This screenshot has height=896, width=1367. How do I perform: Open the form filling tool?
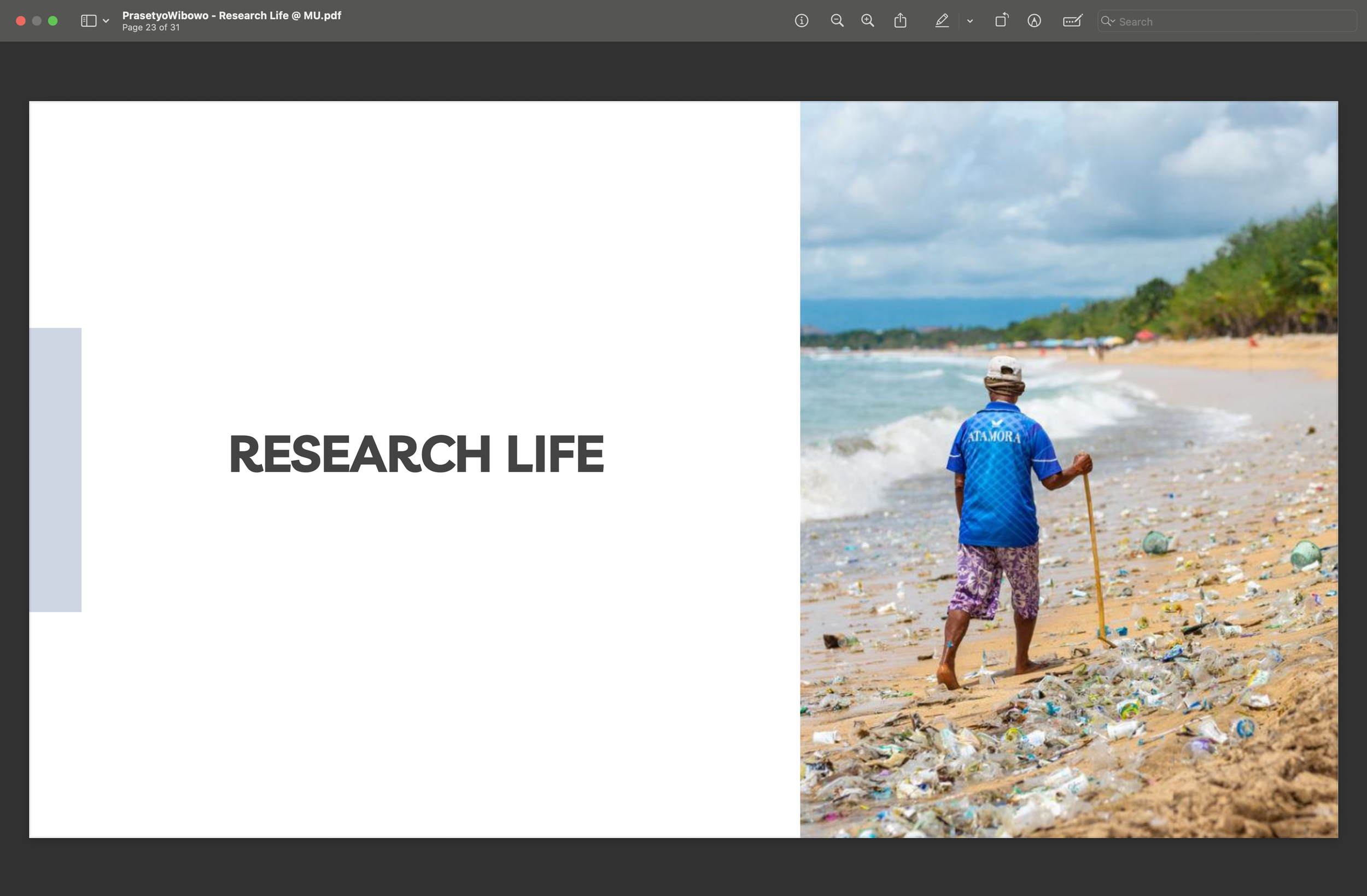tap(1072, 21)
